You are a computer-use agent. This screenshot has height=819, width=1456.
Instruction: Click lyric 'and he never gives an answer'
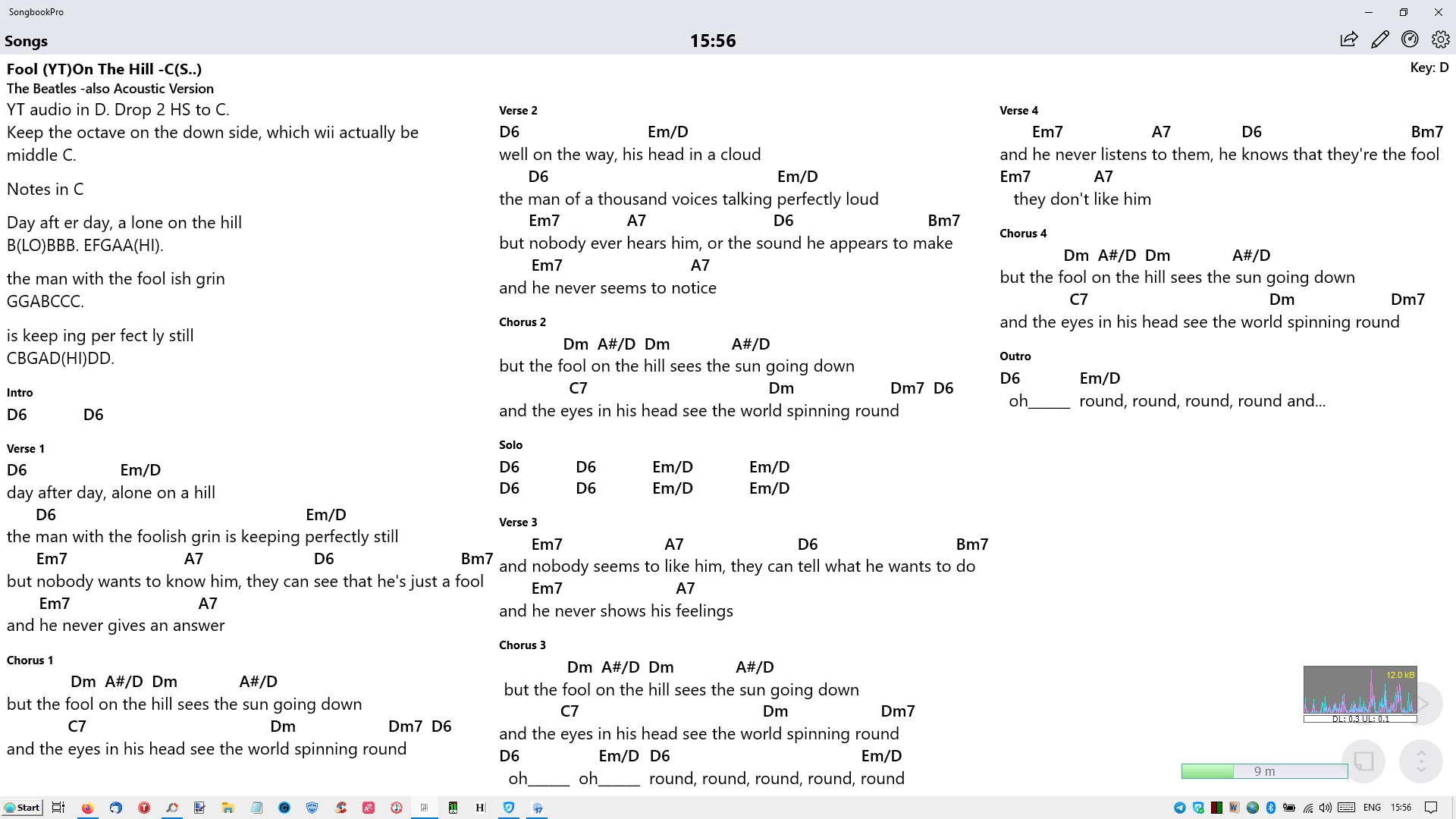click(115, 626)
